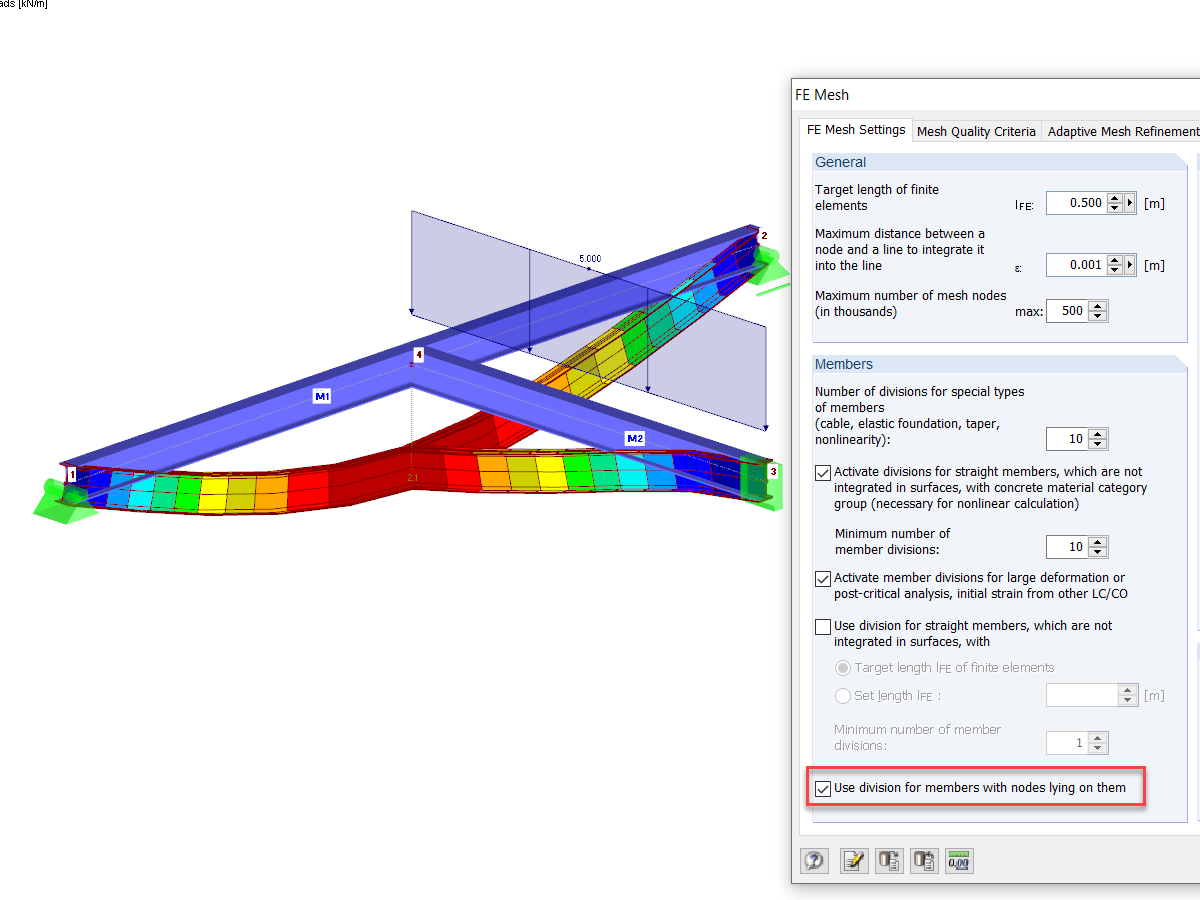
Task: Disable divisions for straight concrete members checkbox
Action: coord(823,472)
